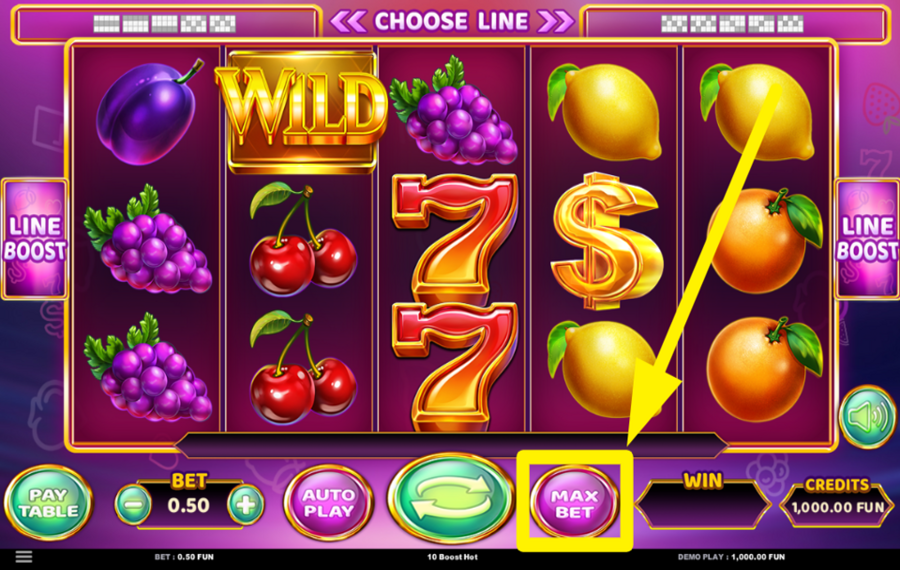The width and height of the screenshot is (900, 570).
Task: Click the right line pattern selector bar
Action: coord(735,24)
